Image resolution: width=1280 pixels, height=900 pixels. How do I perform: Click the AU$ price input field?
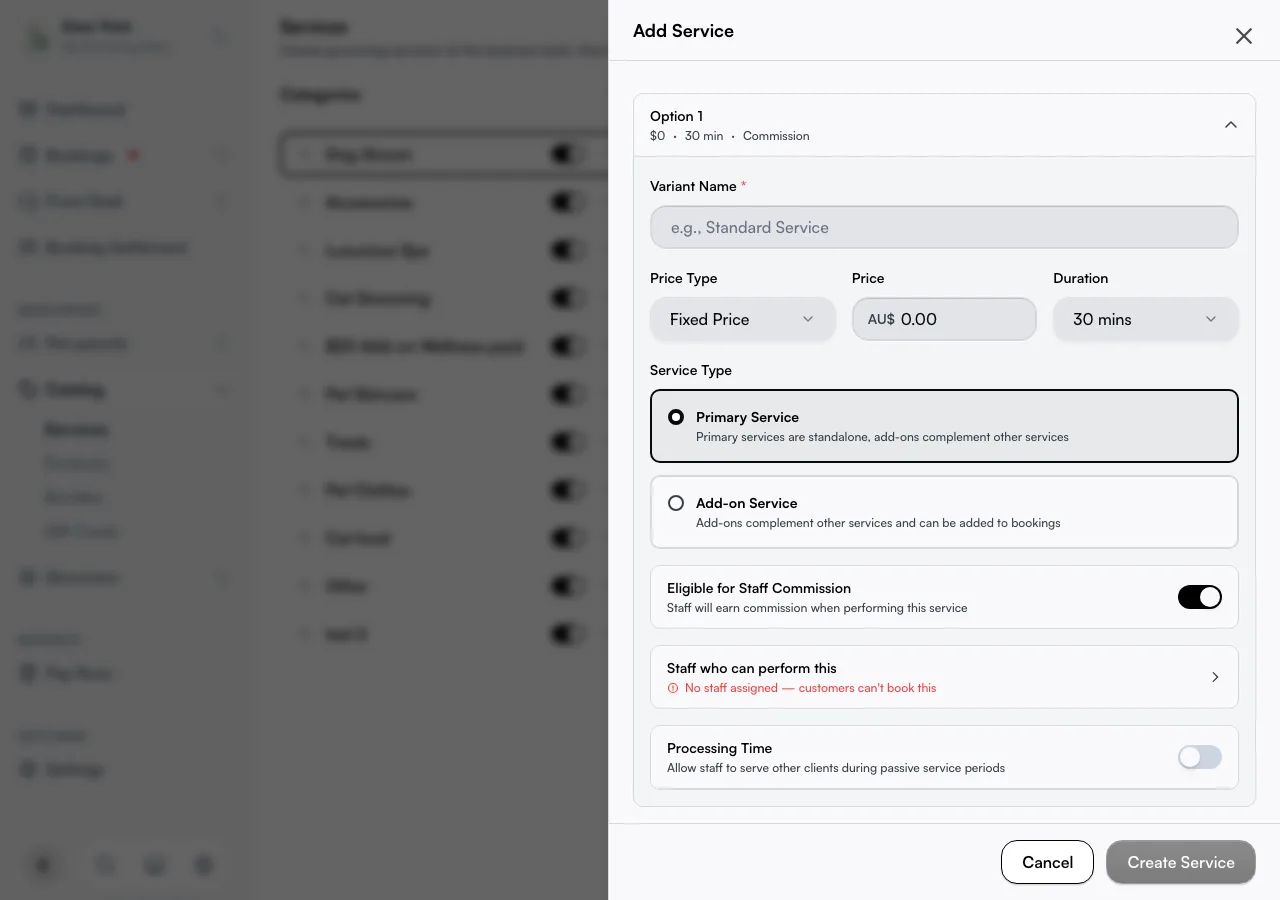[x=944, y=319]
